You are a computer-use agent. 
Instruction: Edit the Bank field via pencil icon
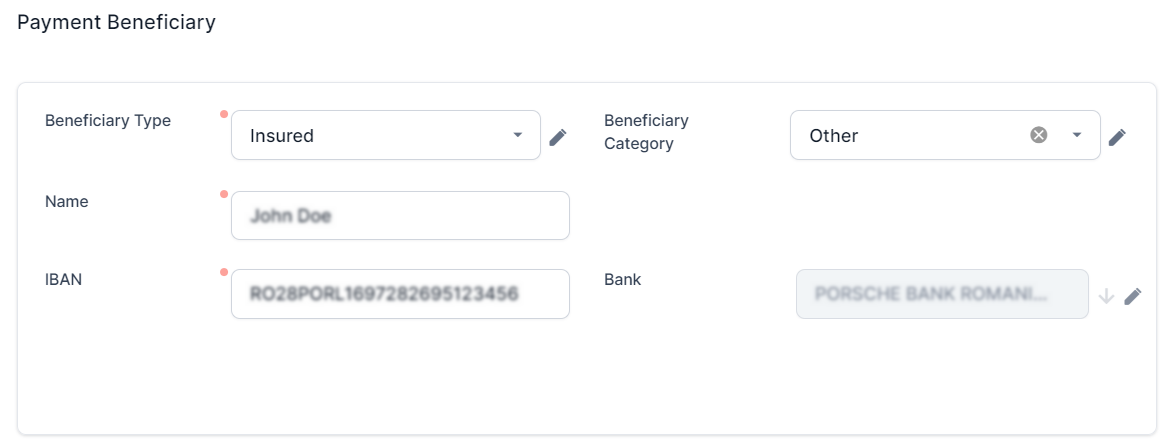tap(1132, 296)
